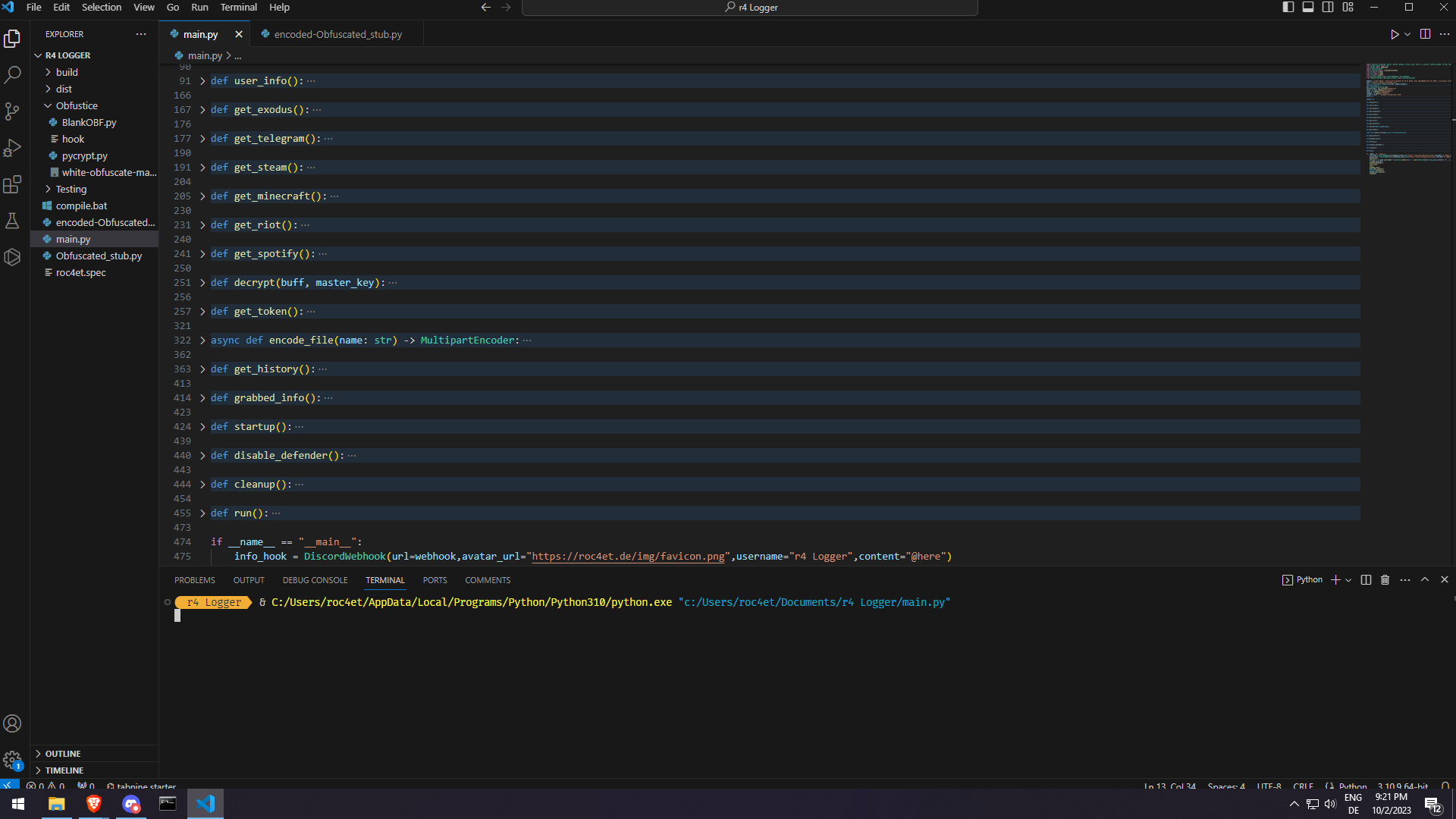The image size is (1456, 819).
Task: Toggle the bottom panel layout
Action: tap(1308, 8)
